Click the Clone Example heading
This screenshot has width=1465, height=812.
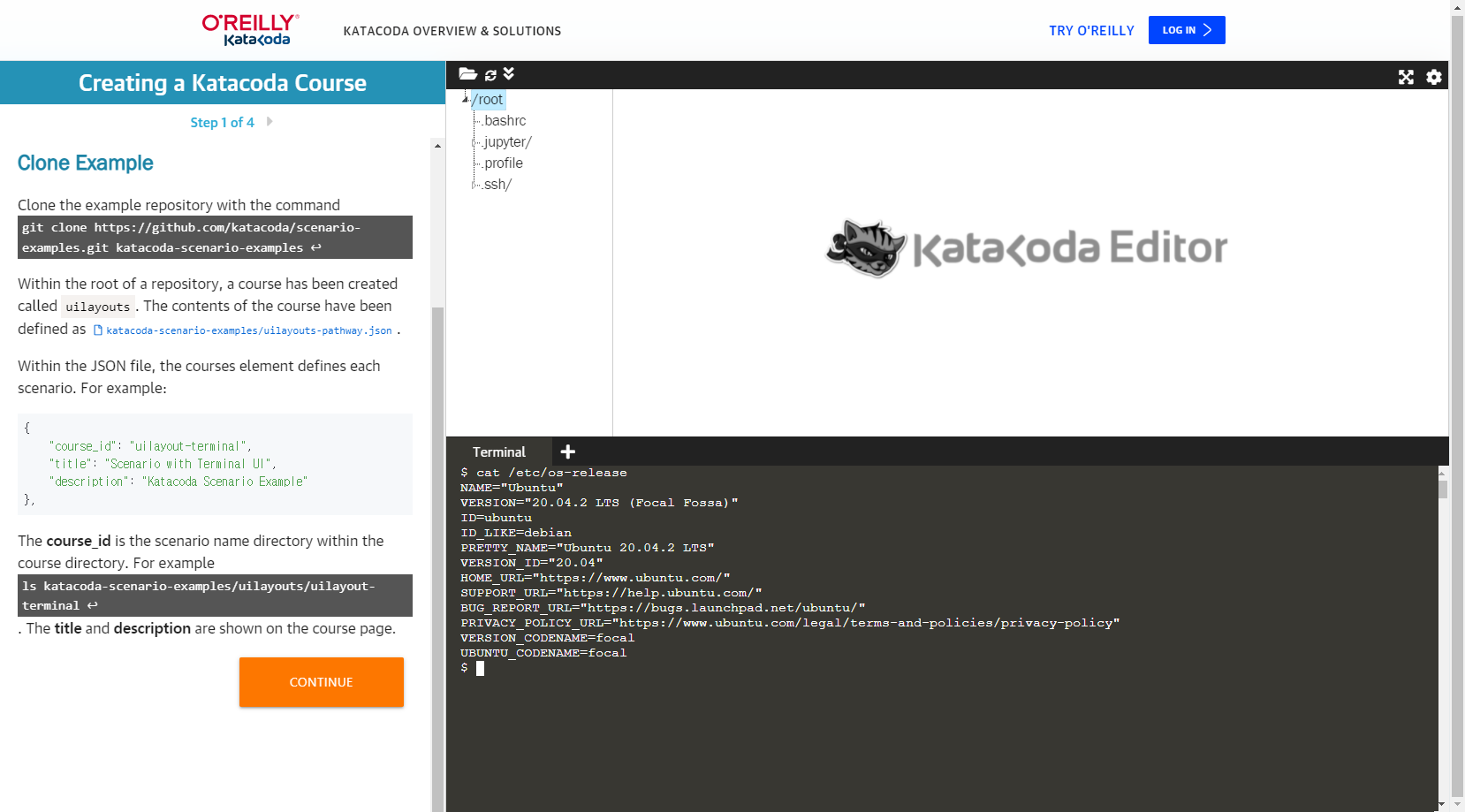(86, 163)
